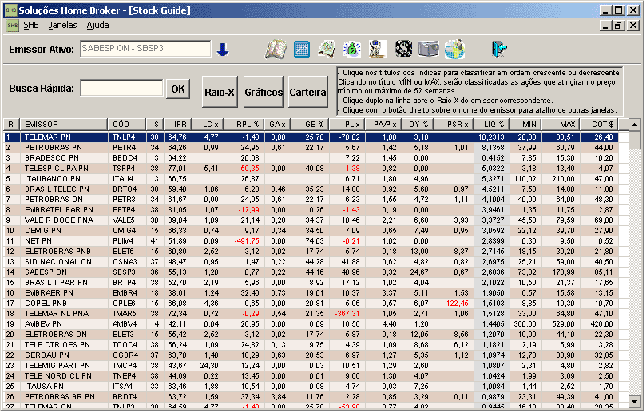Sort by the R rank column header

(x=12, y=124)
